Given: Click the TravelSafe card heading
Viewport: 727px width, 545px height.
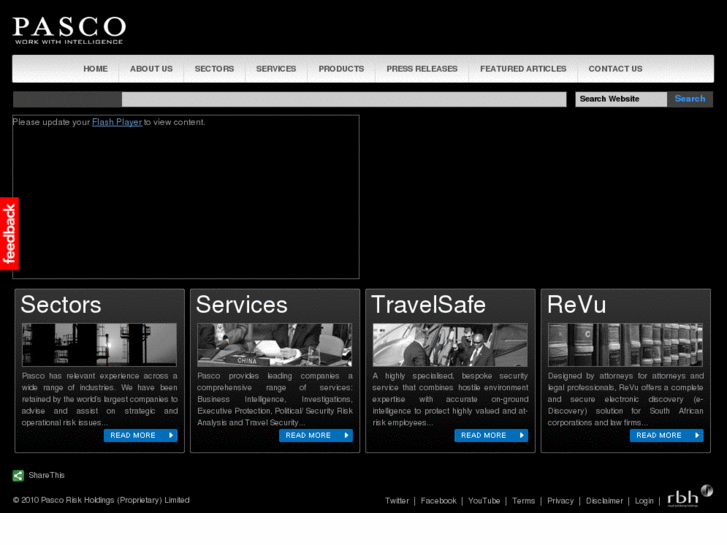Looking at the screenshot, I should [x=428, y=305].
